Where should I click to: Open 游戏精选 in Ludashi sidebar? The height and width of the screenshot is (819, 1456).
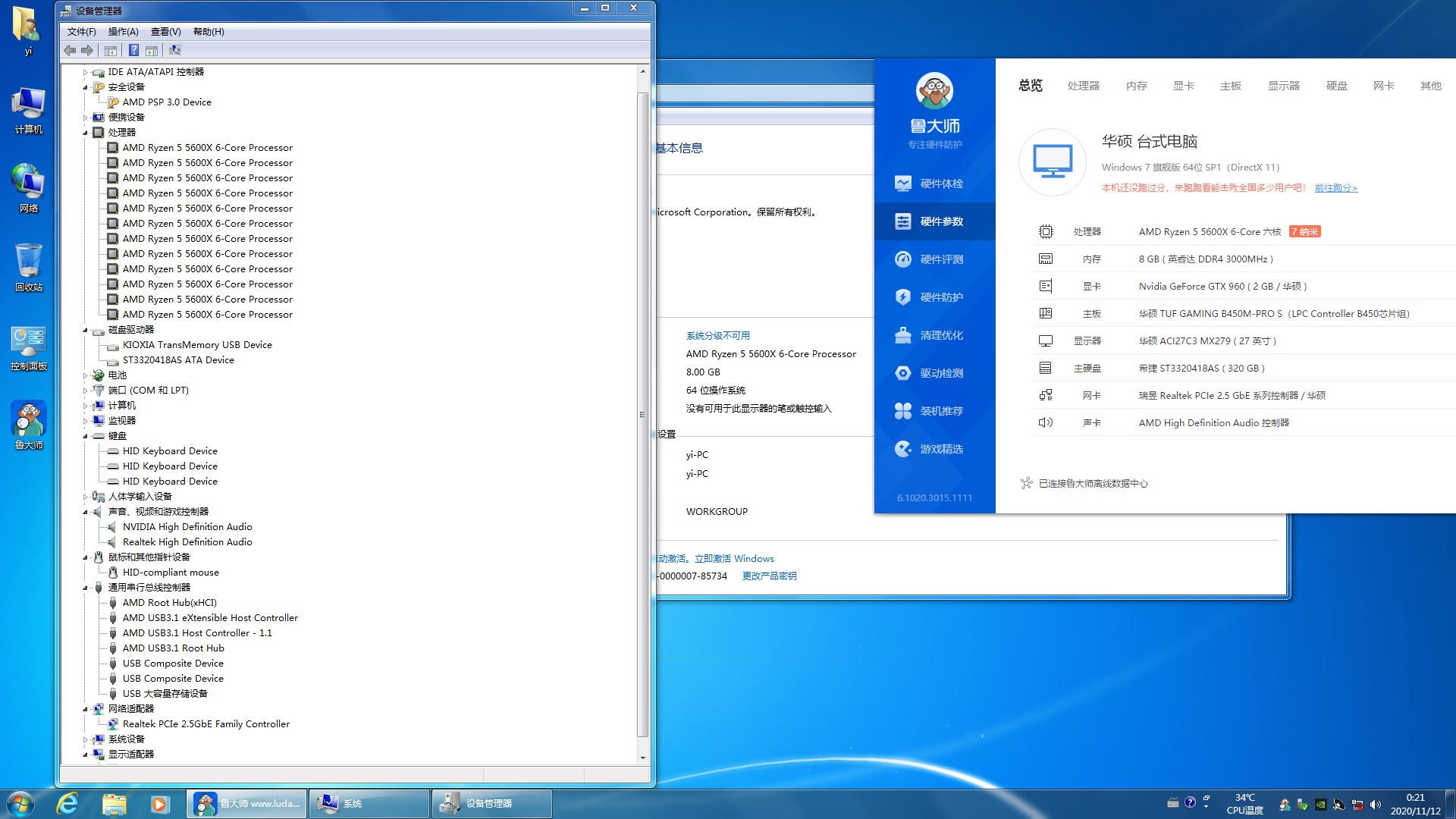tap(934, 449)
